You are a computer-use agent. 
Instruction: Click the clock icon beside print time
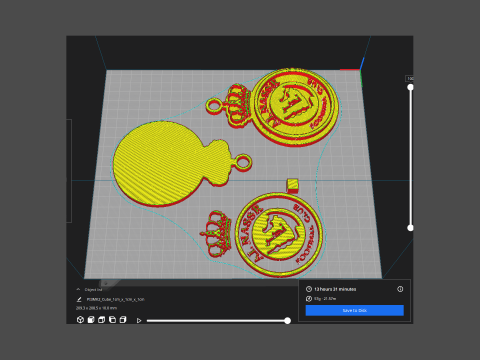(x=309, y=289)
